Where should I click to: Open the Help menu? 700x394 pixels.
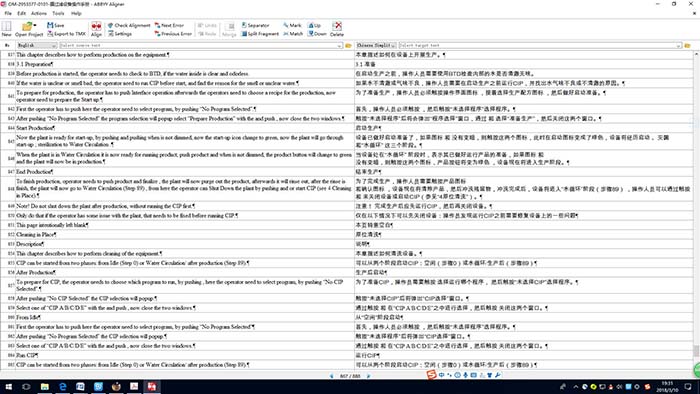[x=76, y=13]
